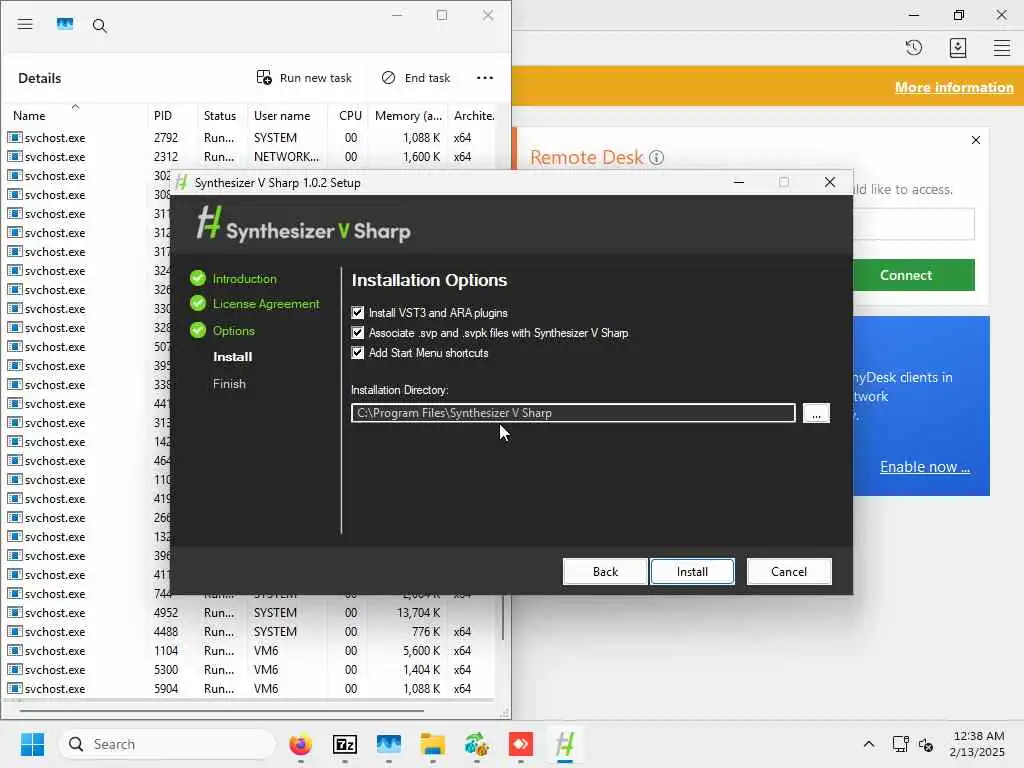Click the taskbar Search box
The height and width of the screenshot is (768, 1024).
click(x=167, y=744)
